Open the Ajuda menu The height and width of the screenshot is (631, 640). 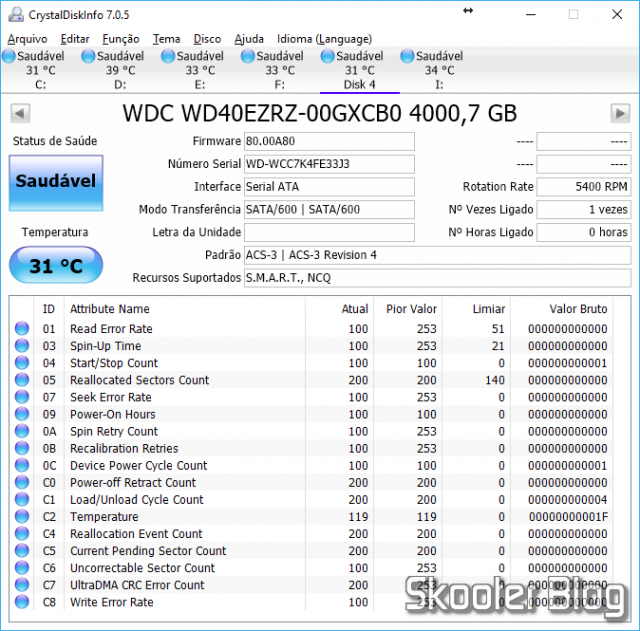pos(249,39)
